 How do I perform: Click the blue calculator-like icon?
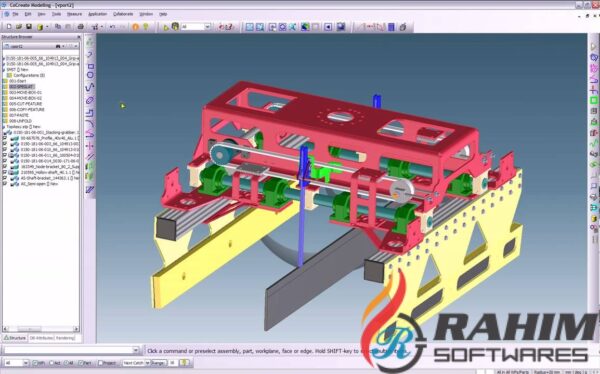[x=391, y=27]
